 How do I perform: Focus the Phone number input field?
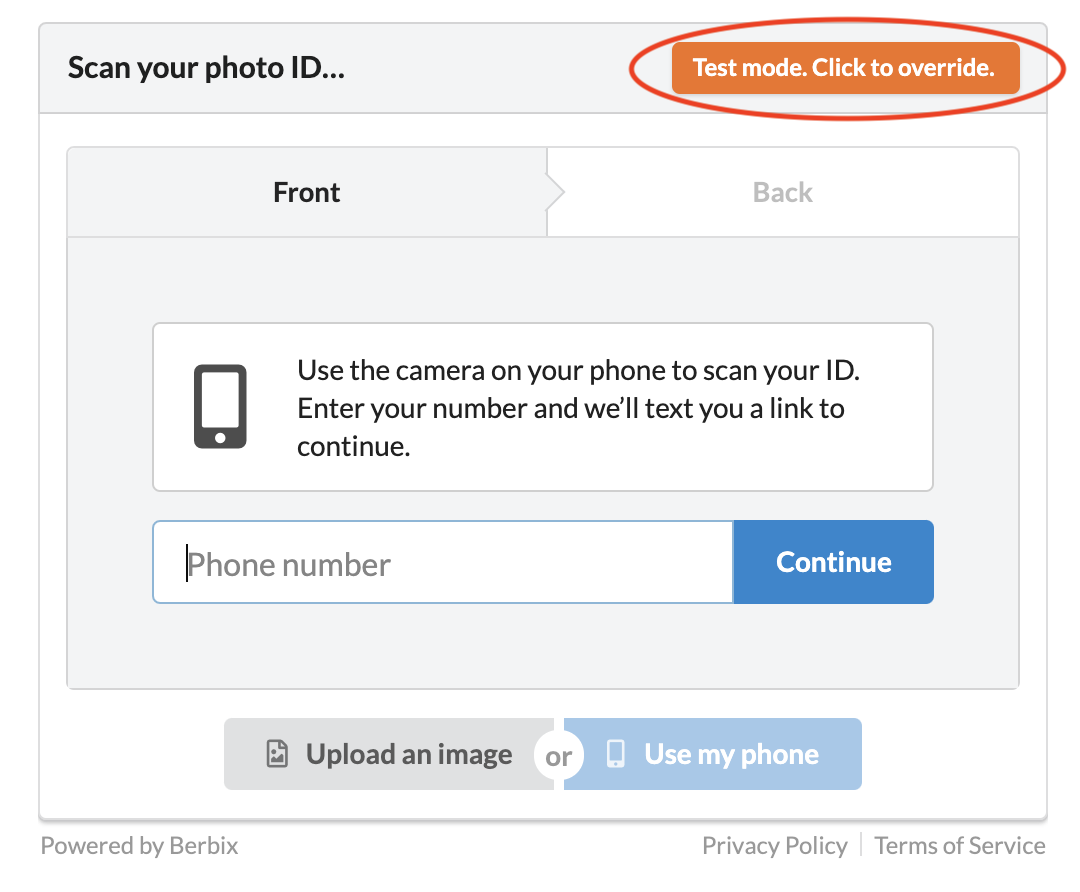(x=443, y=562)
